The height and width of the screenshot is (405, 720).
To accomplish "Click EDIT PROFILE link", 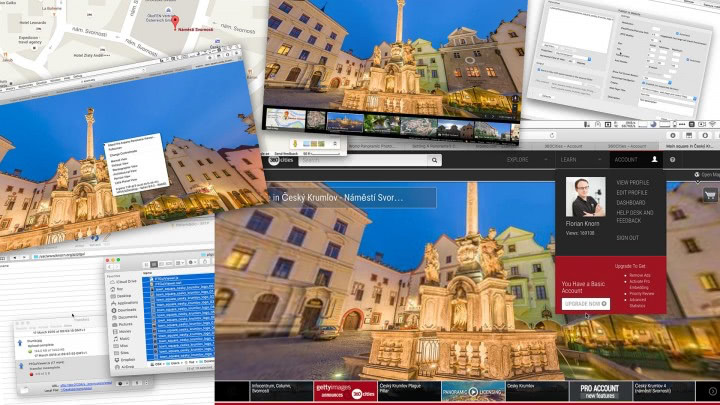I will pos(631,192).
